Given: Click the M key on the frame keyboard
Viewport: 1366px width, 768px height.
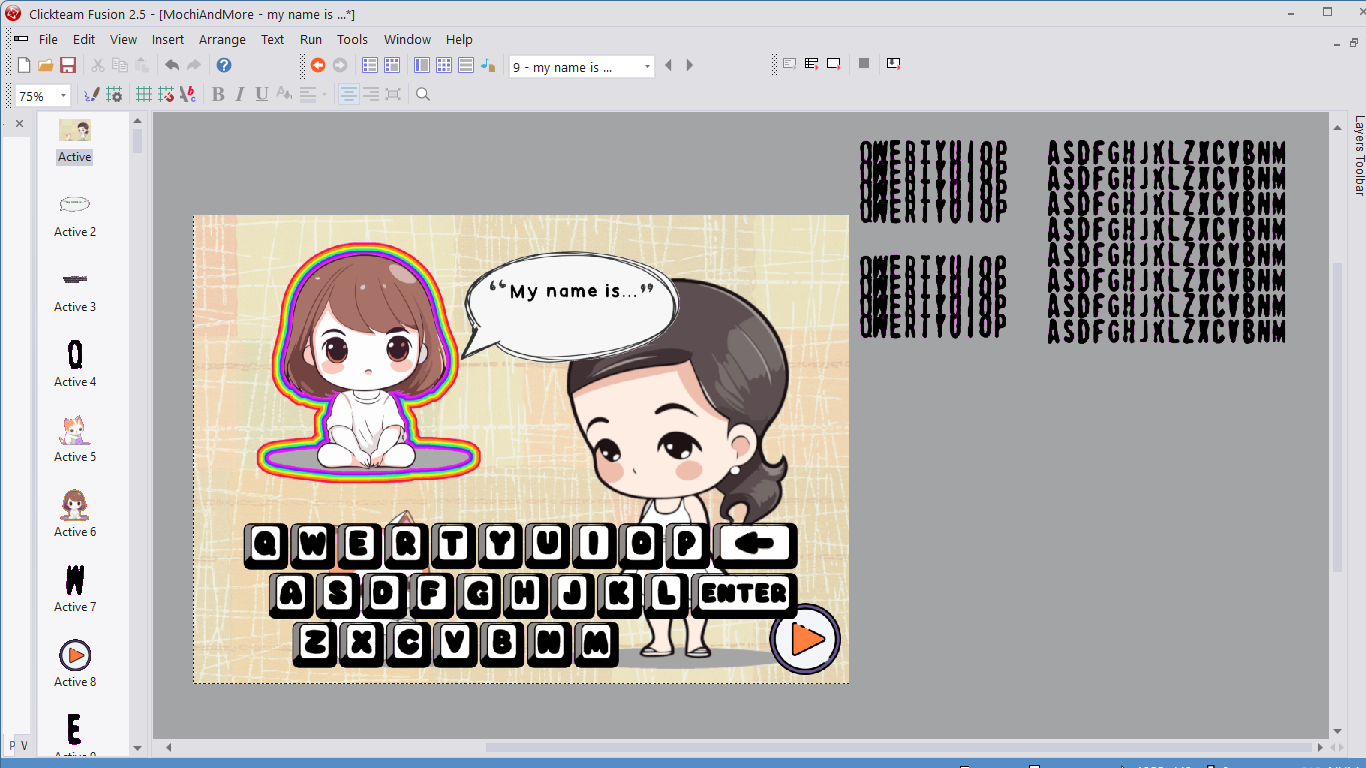Looking at the screenshot, I should pyautogui.click(x=596, y=643).
